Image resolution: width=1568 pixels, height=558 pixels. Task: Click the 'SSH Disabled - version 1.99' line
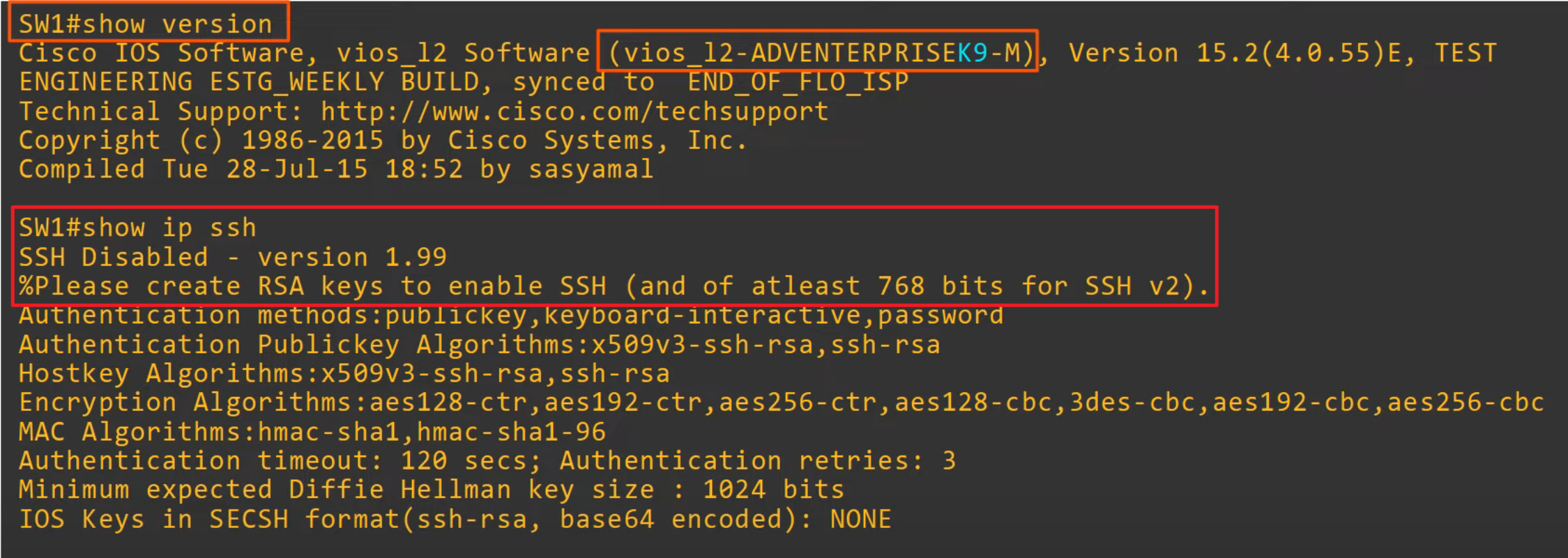(232, 257)
